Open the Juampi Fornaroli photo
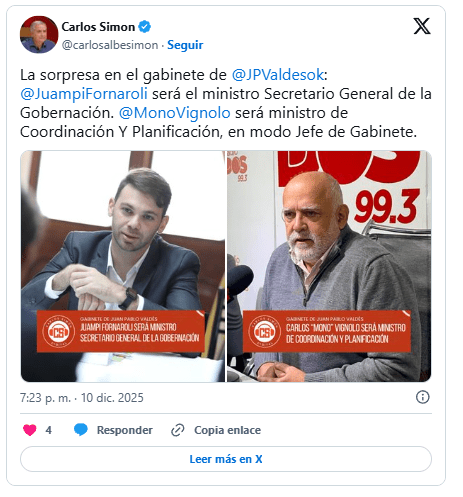 [123, 266]
